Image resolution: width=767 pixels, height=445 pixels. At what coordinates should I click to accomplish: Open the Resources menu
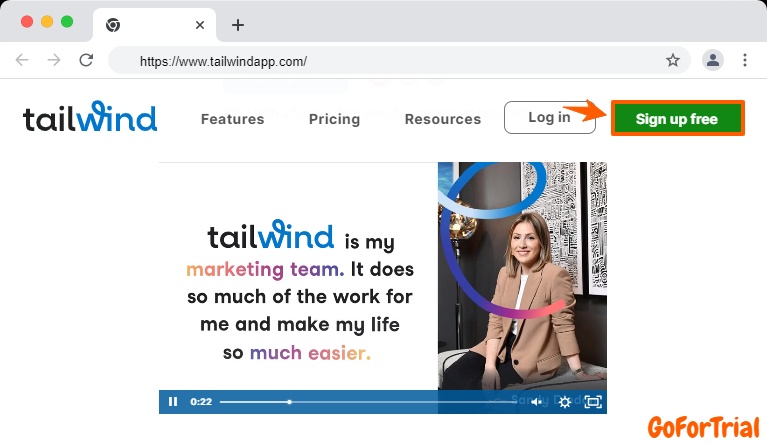click(443, 119)
